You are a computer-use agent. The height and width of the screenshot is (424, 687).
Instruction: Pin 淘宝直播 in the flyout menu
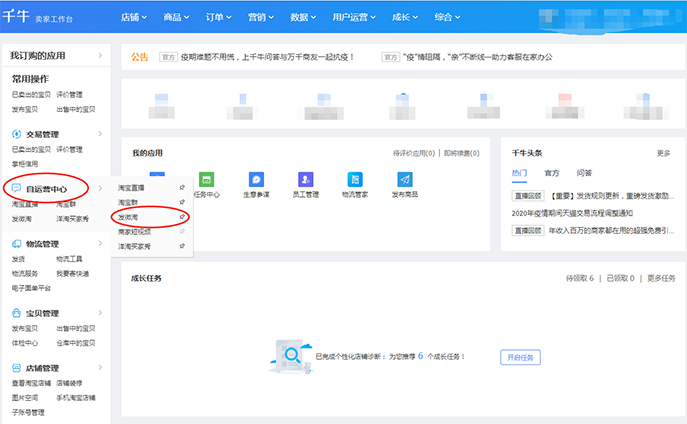tap(181, 187)
